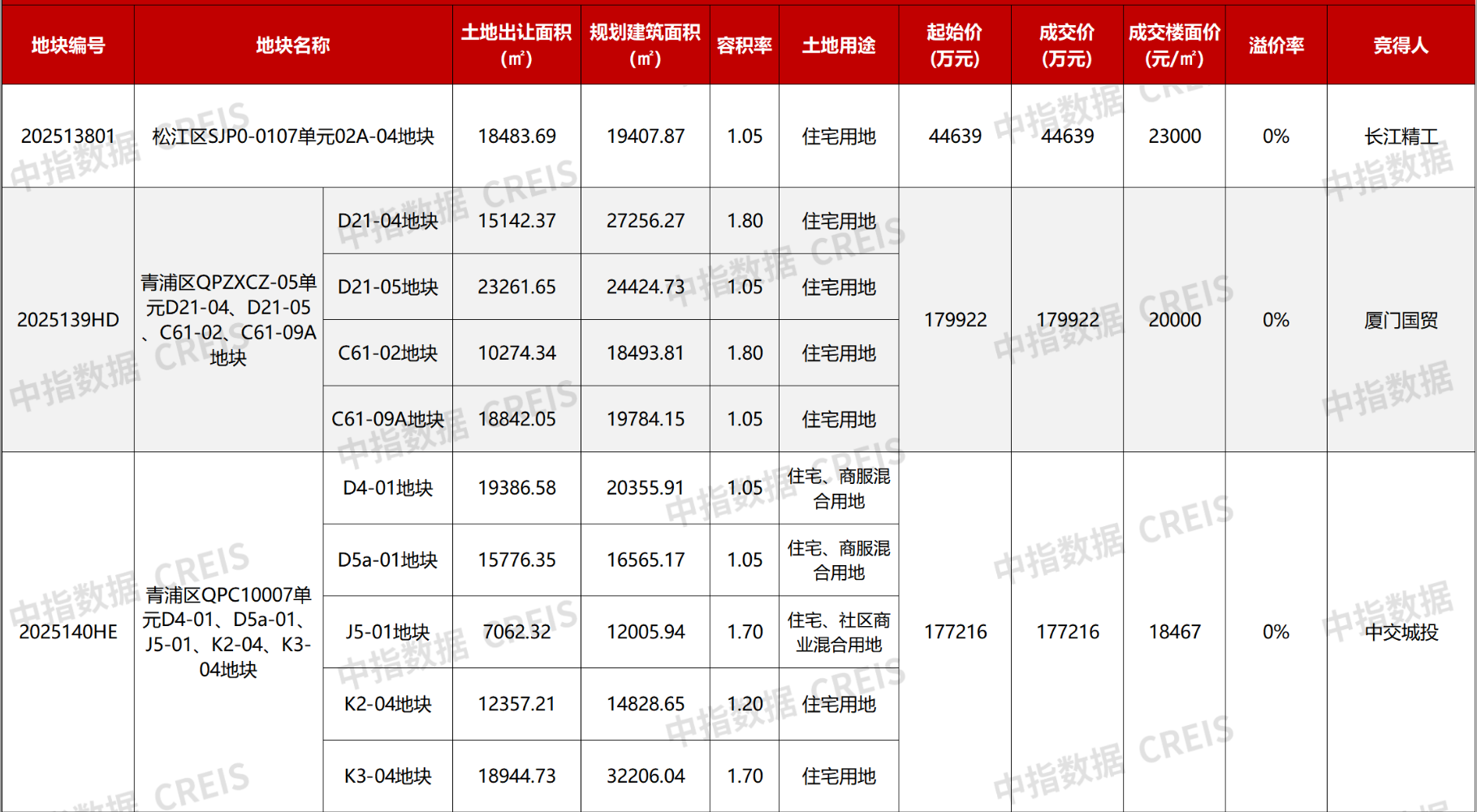Click the 土地出让面积 column header
Viewport: 1477px width, 812px height.
tap(516, 45)
